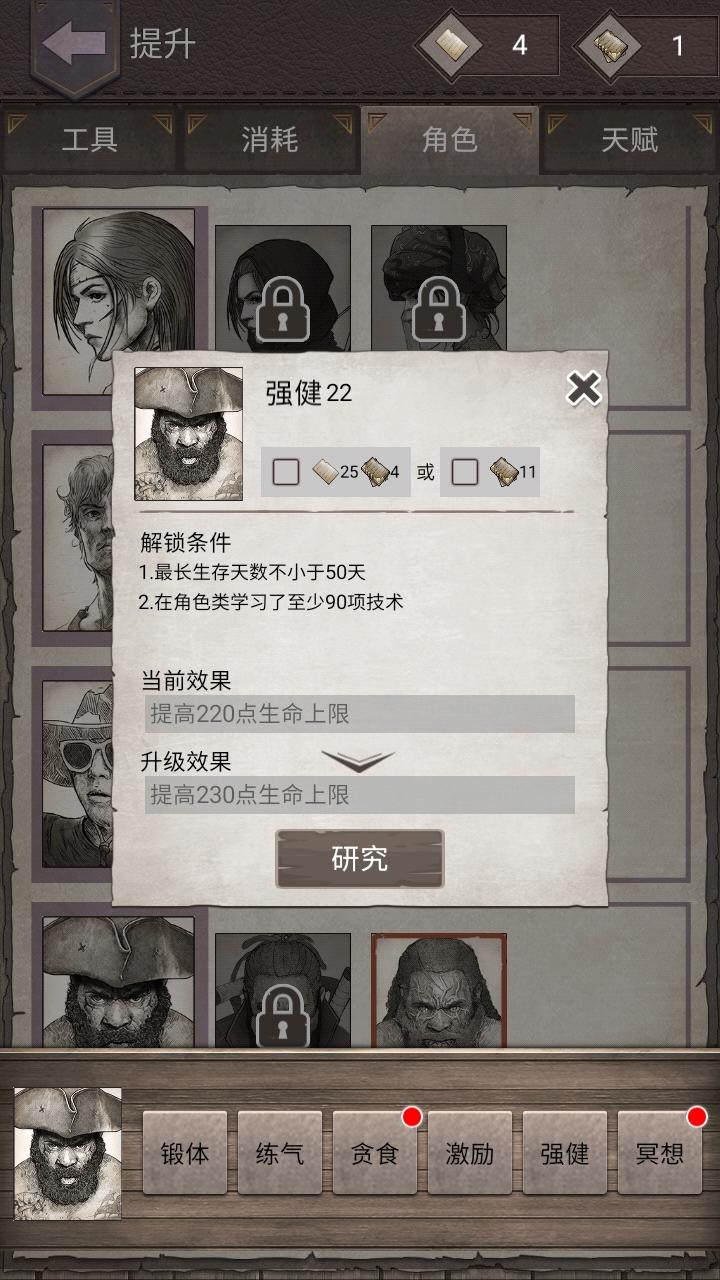Close the 强健 22 dialog
The height and width of the screenshot is (1280, 720).
pyautogui.click(x=583, y=388)
